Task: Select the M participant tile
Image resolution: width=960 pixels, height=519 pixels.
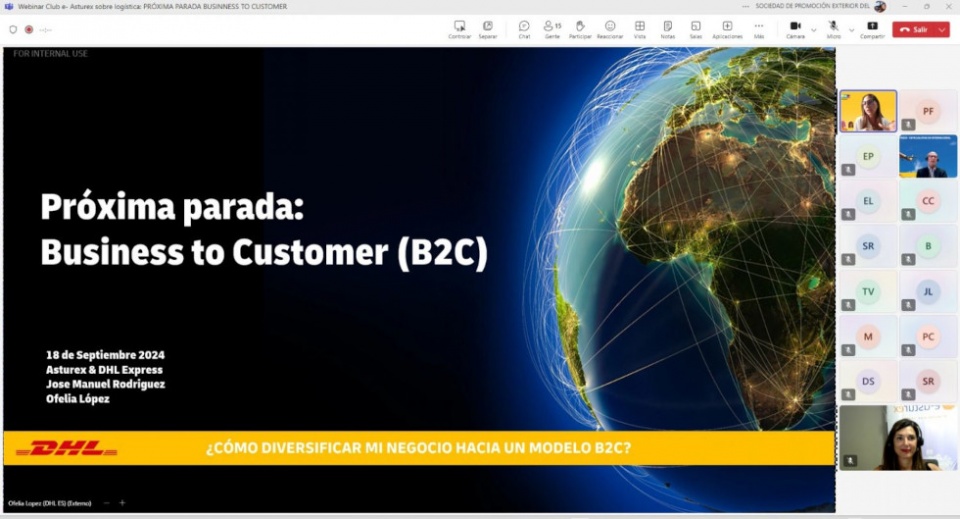Action: 868,336
